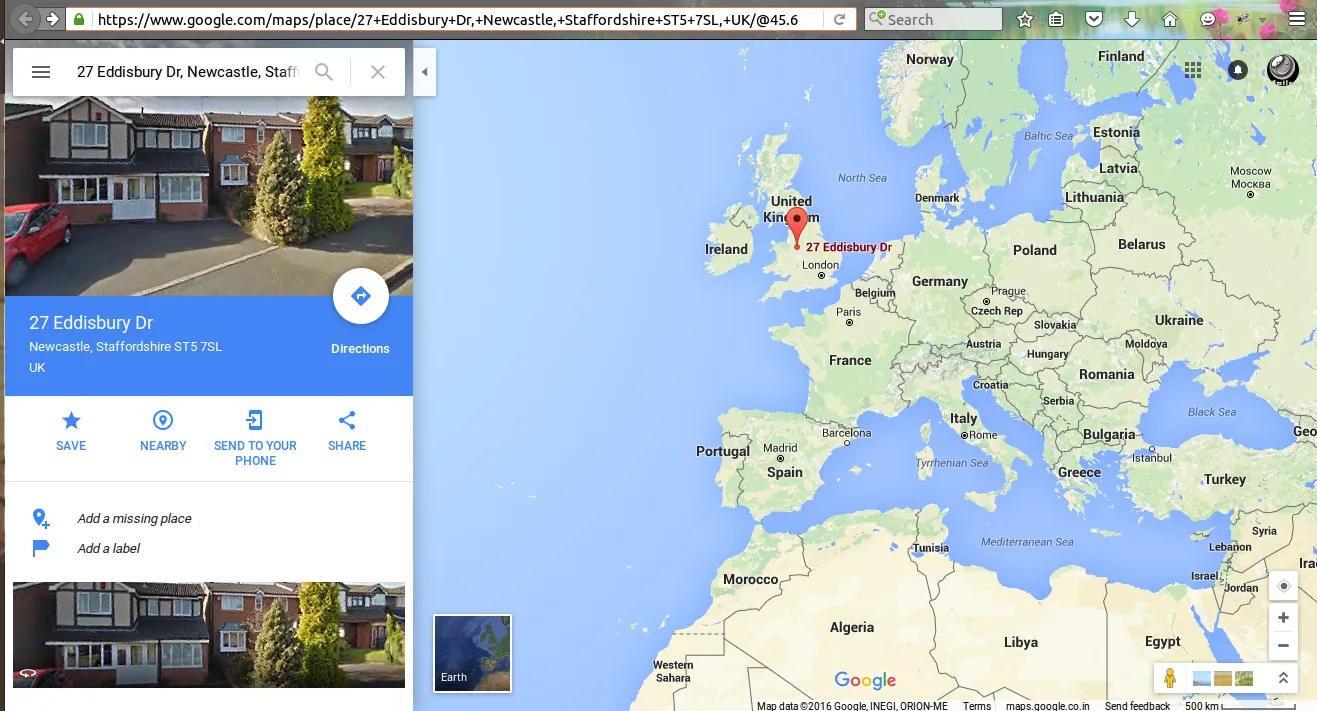Click the header street photo of the house
The width and height of the screenshot is (1317, 711).
209,196
